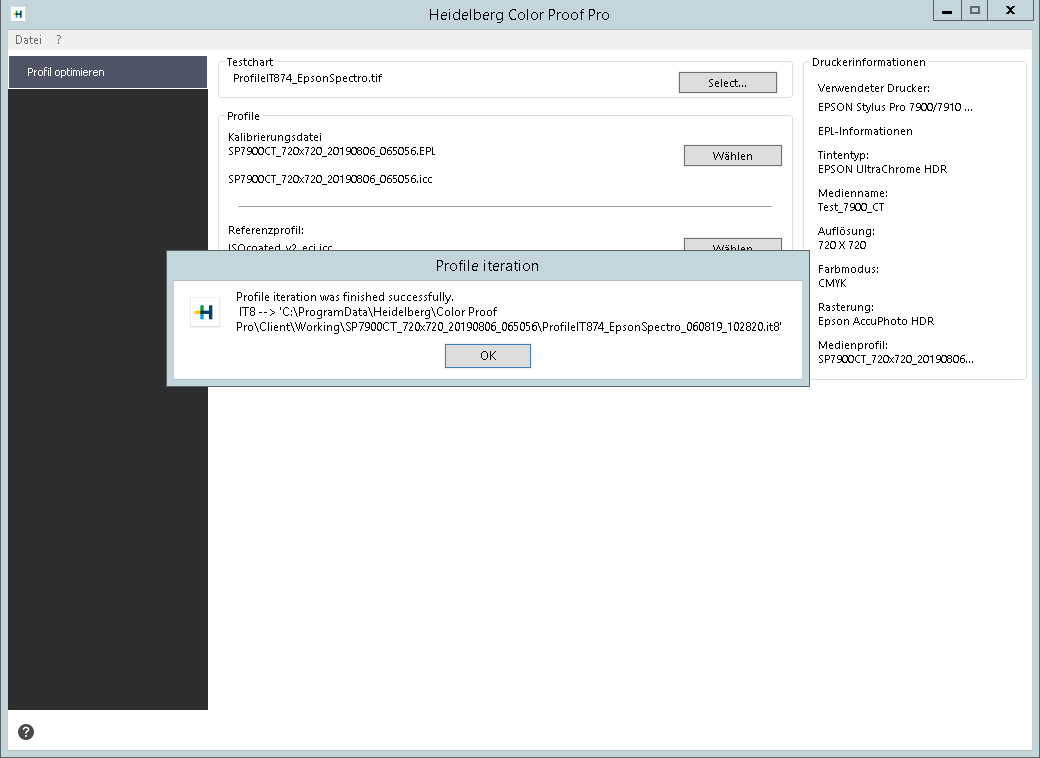Click the Medienprofil value in Druckerinformationen

coord(894,359)
